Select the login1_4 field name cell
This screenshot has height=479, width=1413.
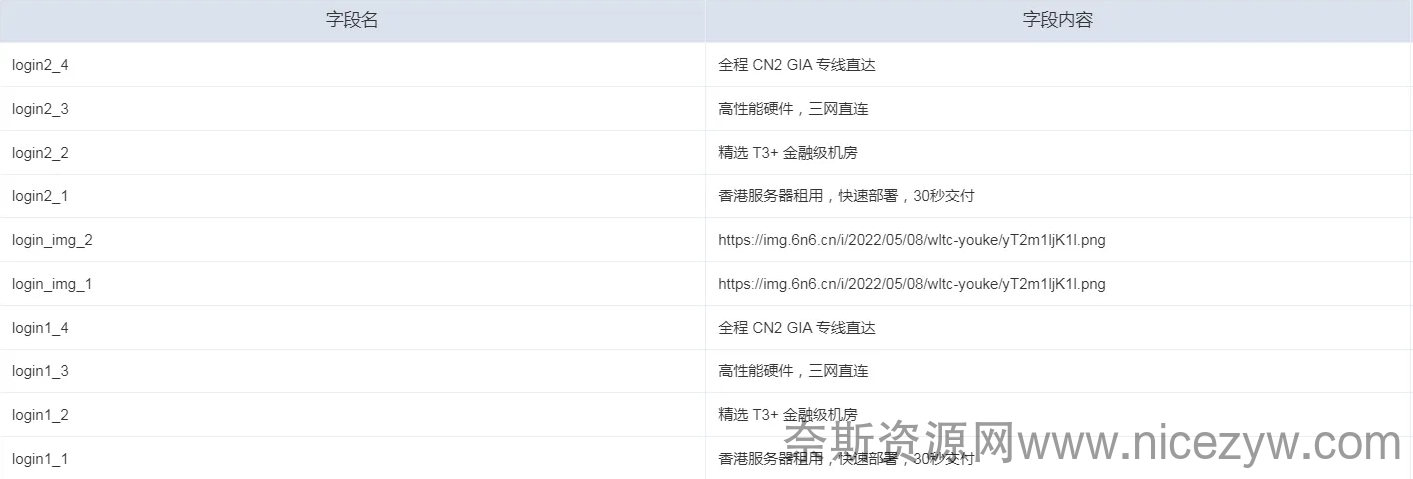pos(352,328)
